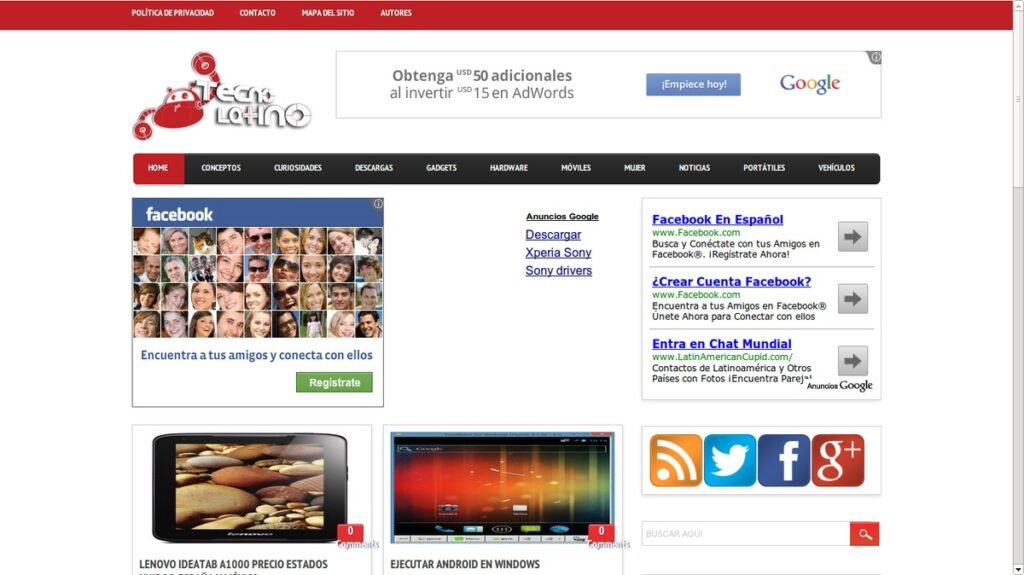The height and width of the screenshot is (575, 1024).
Task: Open the Xperia Sony ad link
Action: tap(558, 253)
